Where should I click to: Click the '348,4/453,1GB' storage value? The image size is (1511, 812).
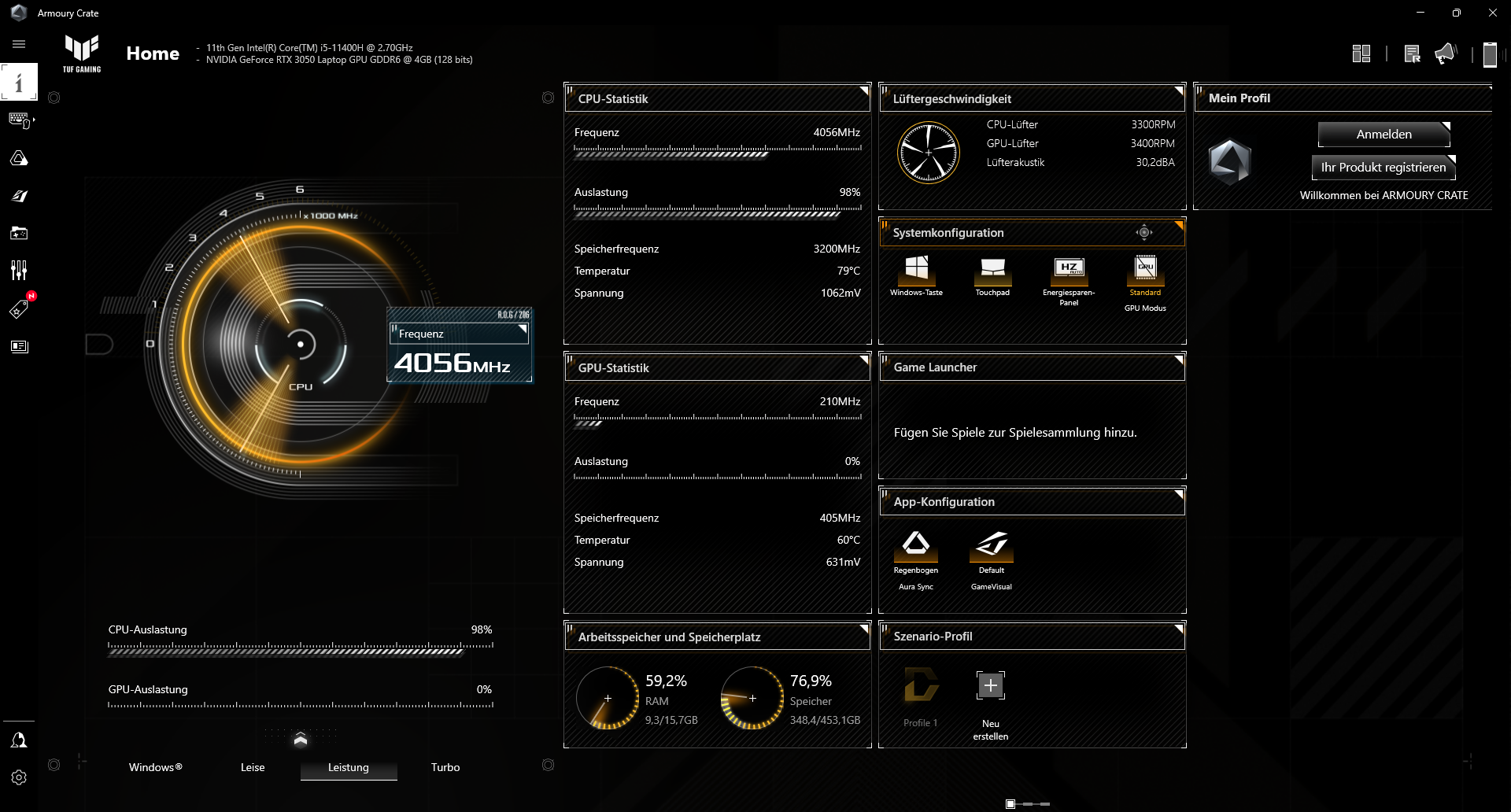click(825, 720)
